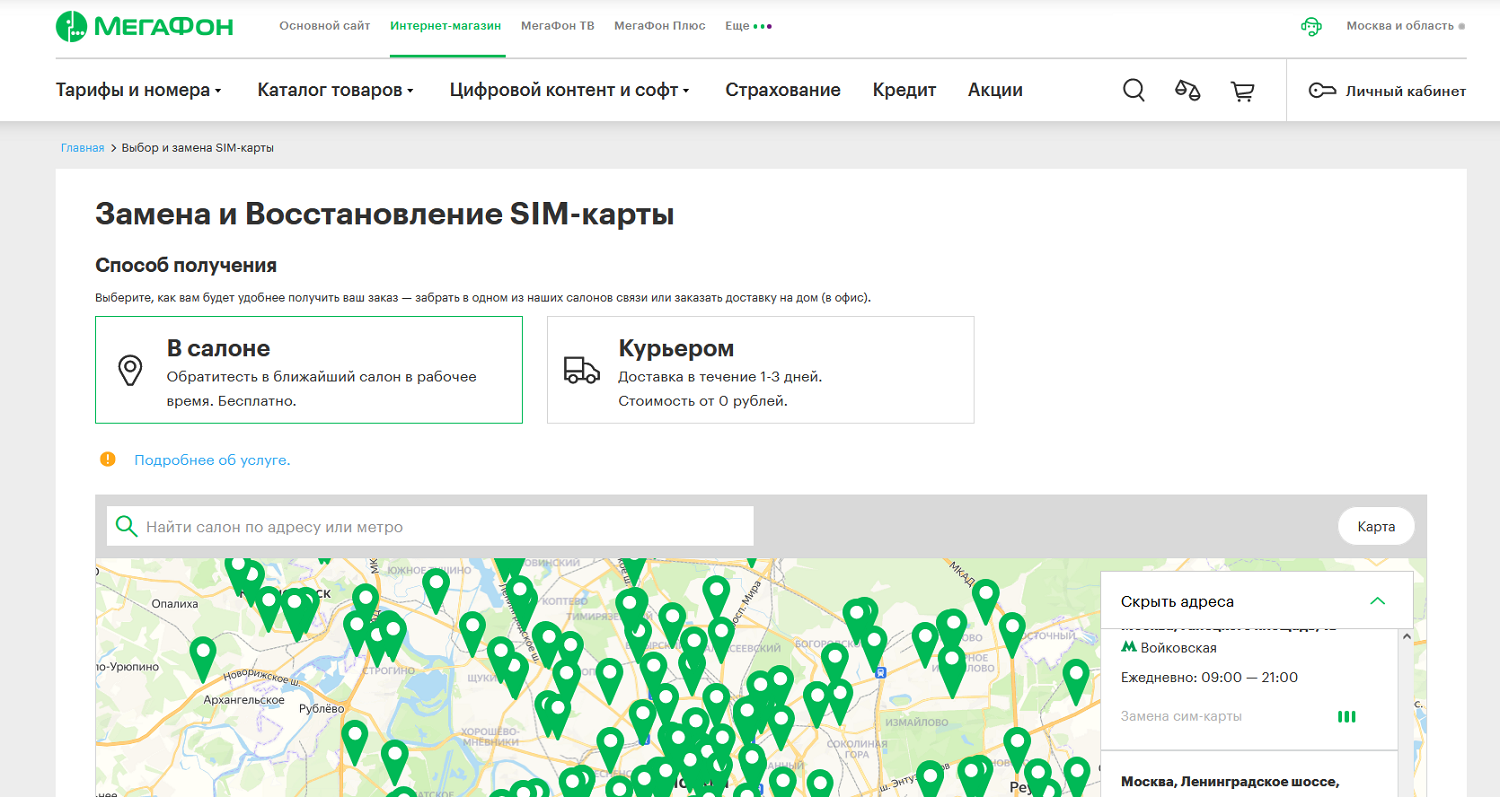Screen dimensions: 1500x797
Task: Click Найти салон по адресу или метро field
Action: click(430, 526)
